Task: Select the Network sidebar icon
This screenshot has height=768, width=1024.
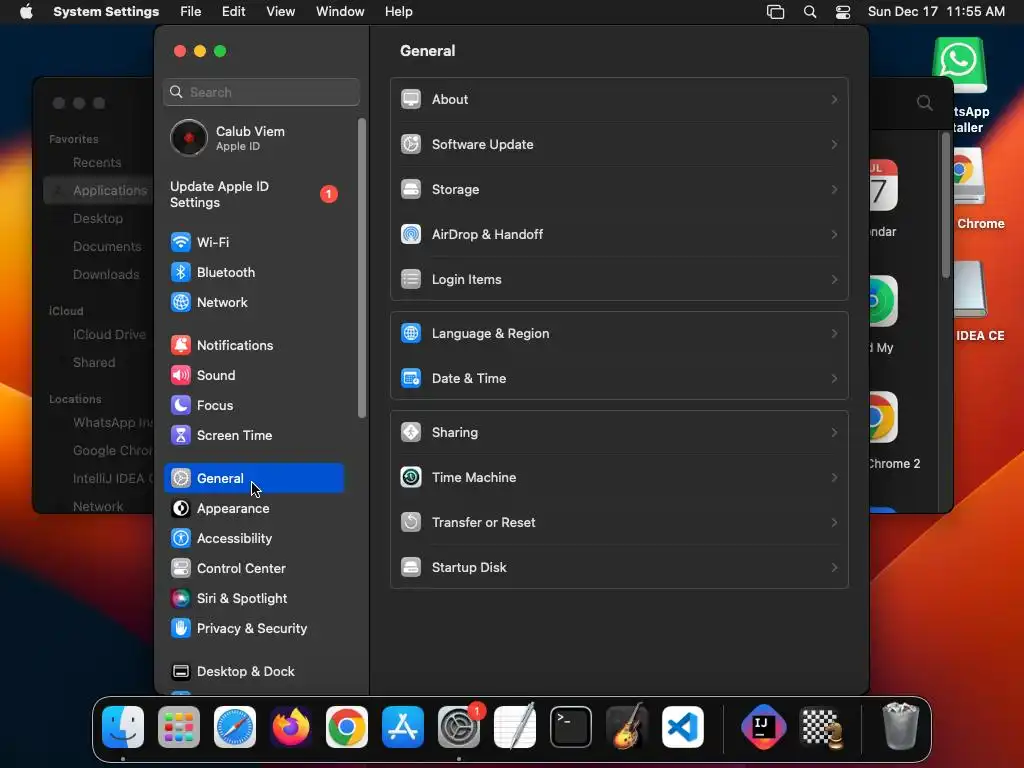Action: click(181, 302)
